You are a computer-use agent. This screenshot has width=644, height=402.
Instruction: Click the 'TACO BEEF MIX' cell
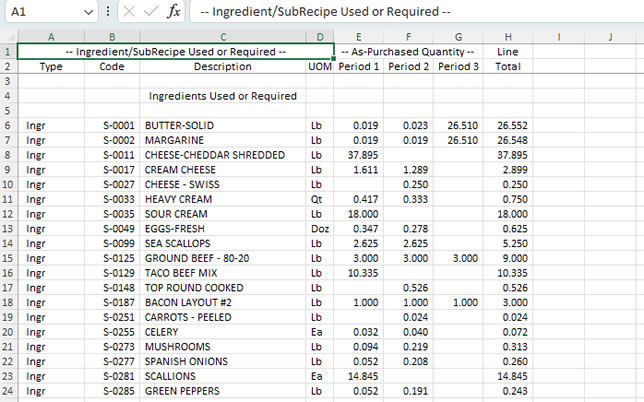click(x=223, y=273)
